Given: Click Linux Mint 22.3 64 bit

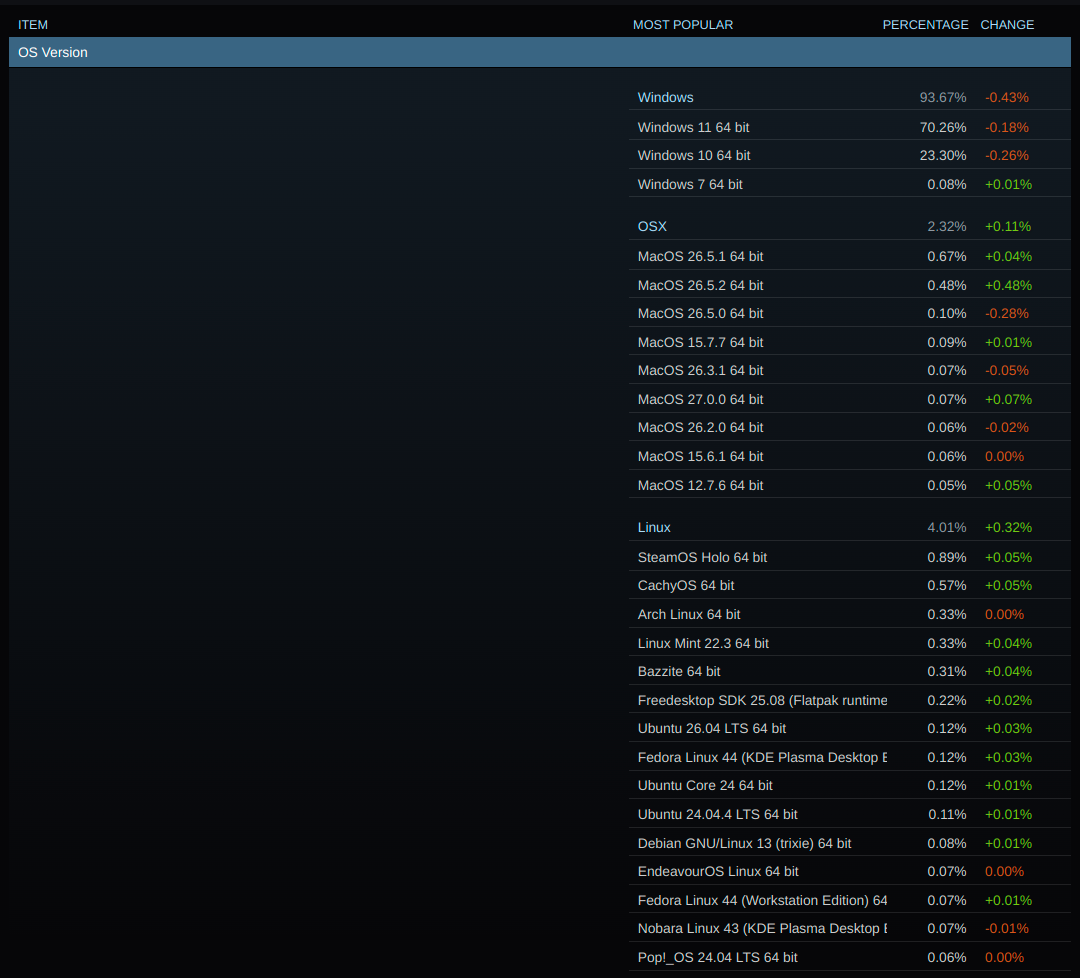Looking at the screenshot, I should pos(849,643).
